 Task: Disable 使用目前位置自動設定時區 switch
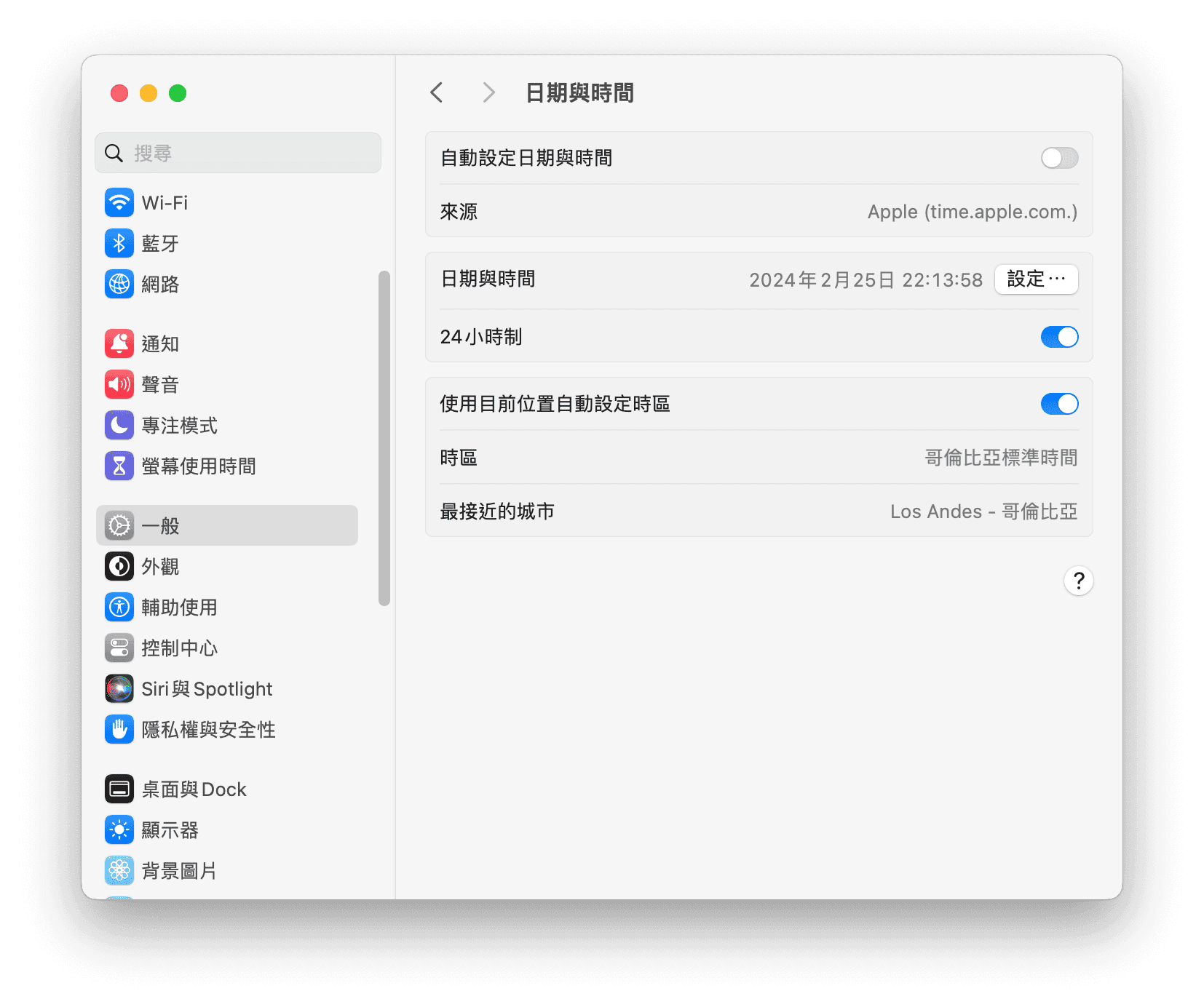1059,404
